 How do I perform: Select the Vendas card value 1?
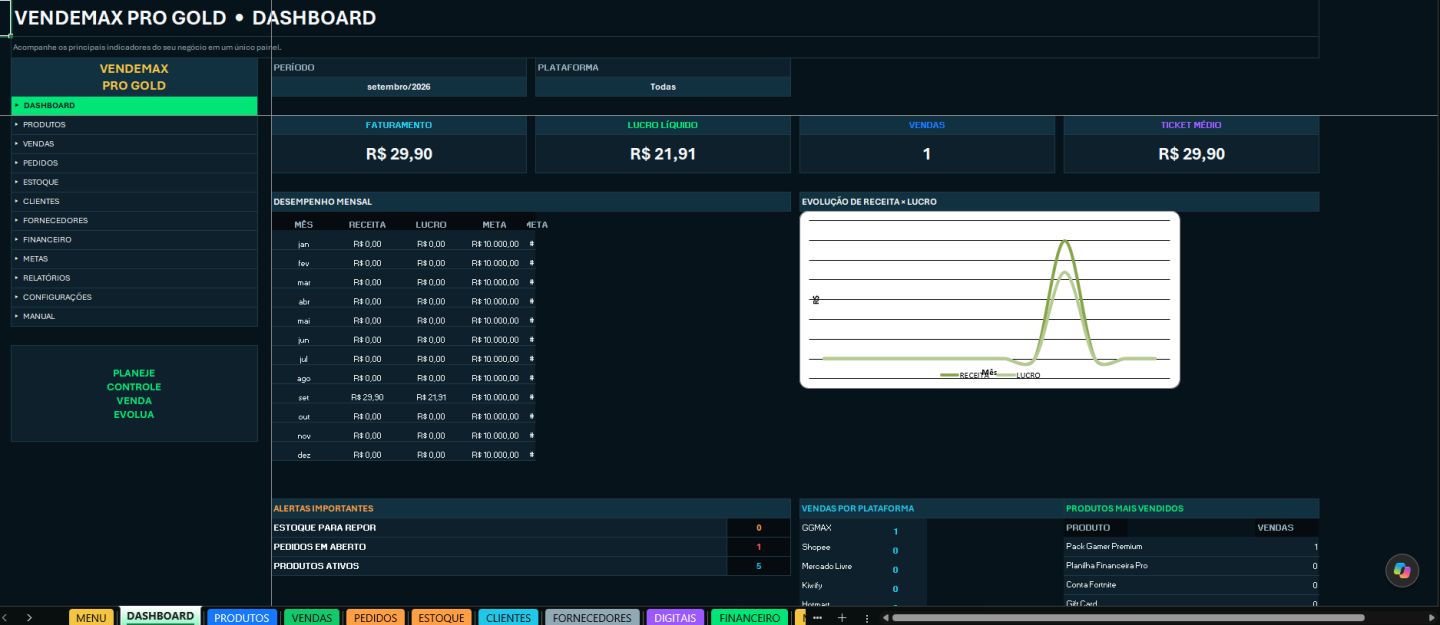[927, 154]
